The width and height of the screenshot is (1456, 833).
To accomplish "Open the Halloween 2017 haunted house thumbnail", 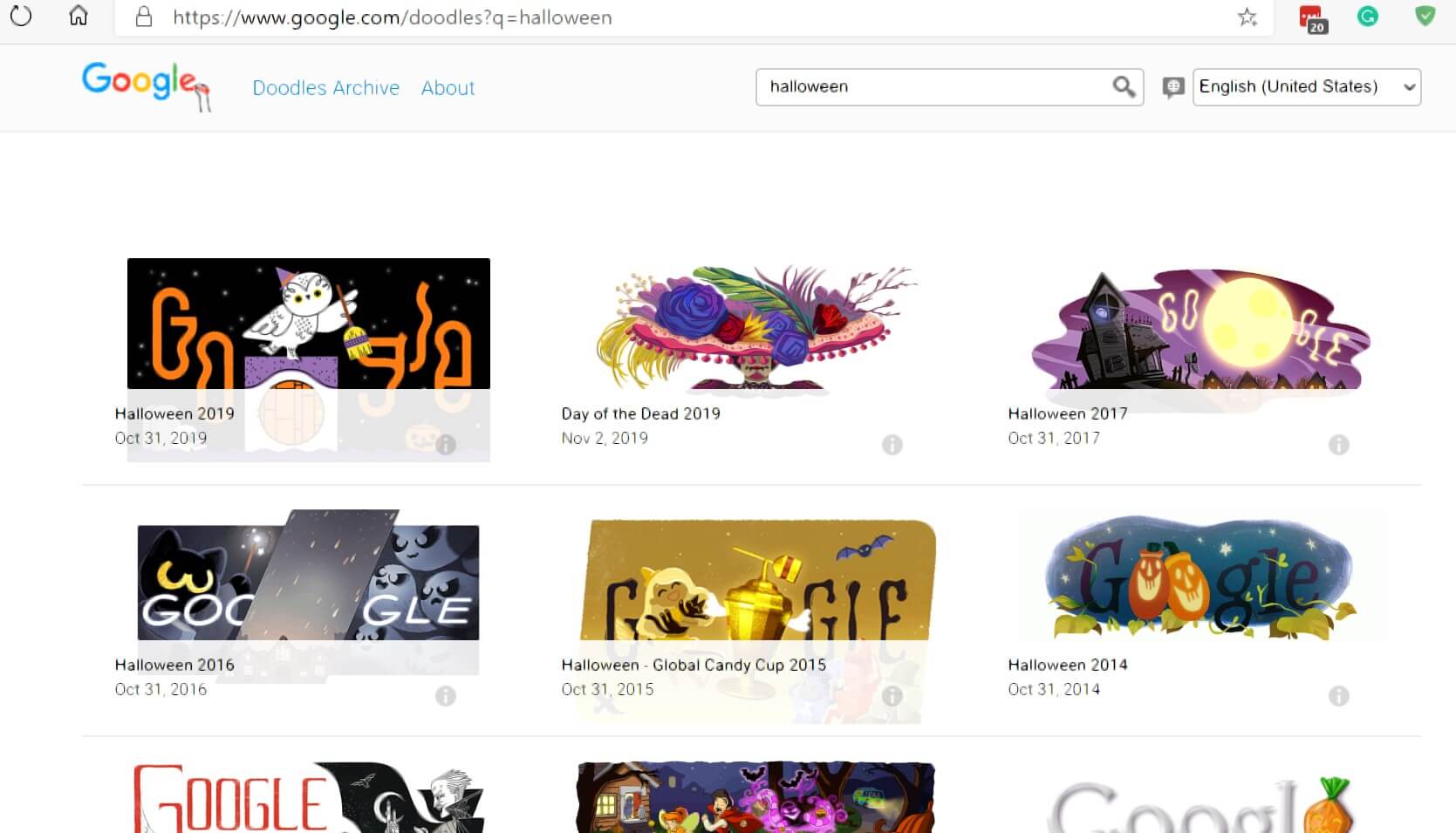I will [x=1200, y=330].
